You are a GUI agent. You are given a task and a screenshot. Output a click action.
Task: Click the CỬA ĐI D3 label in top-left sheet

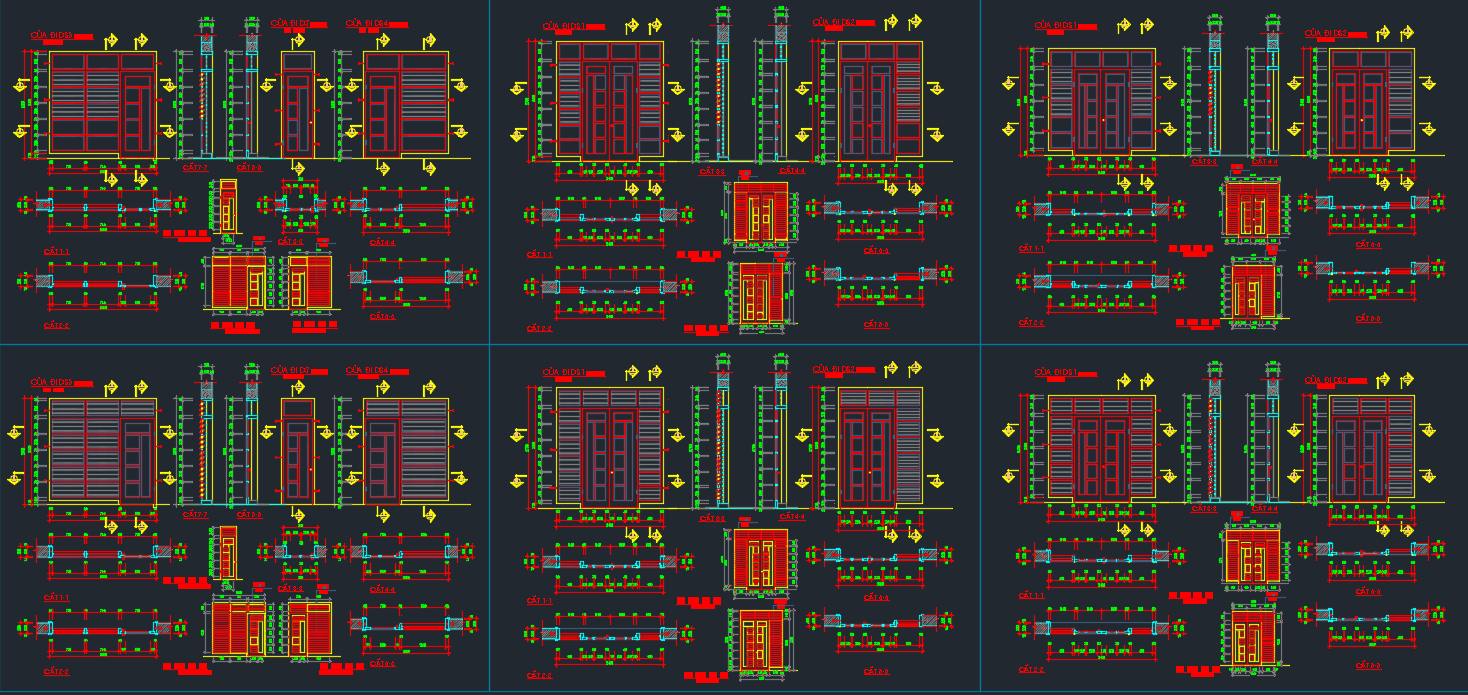point(289,21)
